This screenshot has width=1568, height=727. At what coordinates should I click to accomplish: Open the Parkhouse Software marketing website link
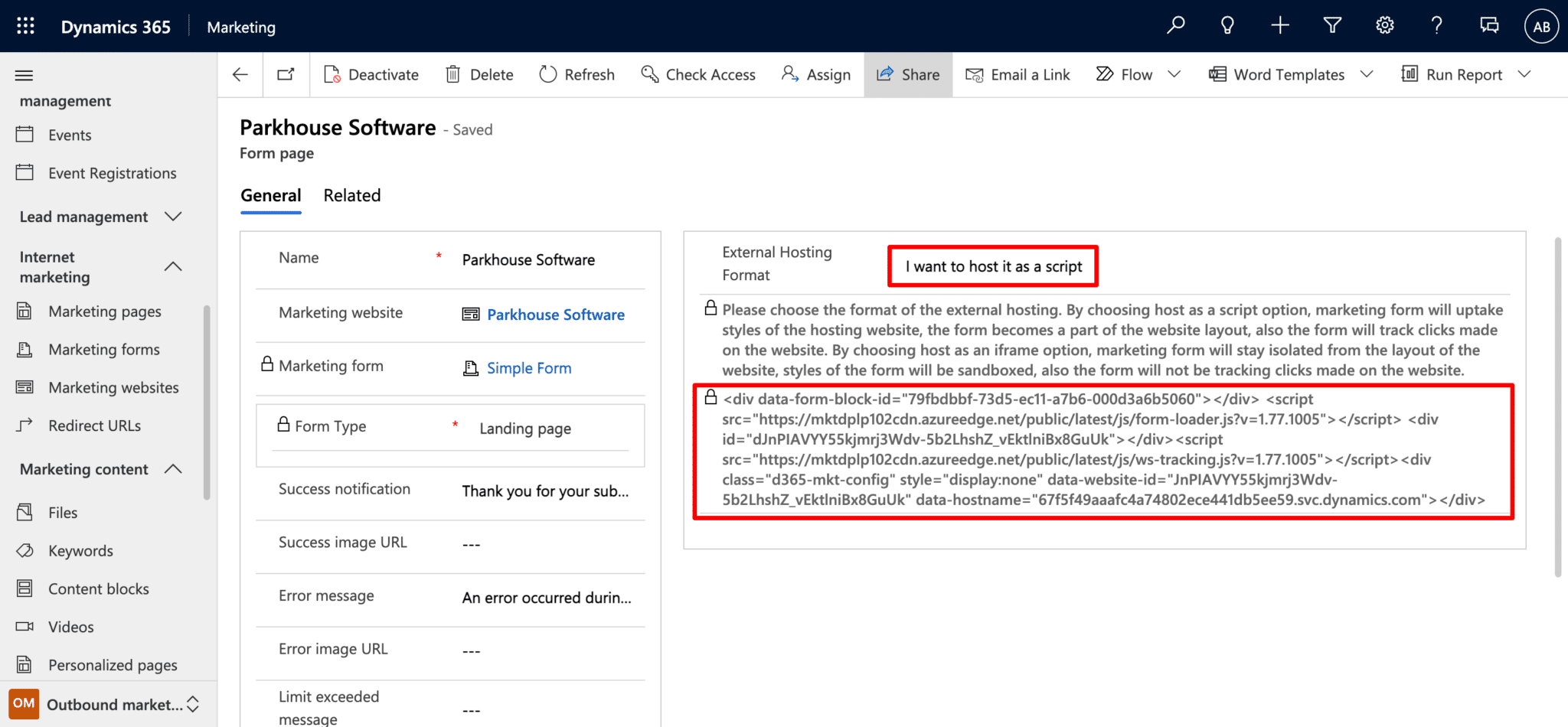tap(556, 314)
